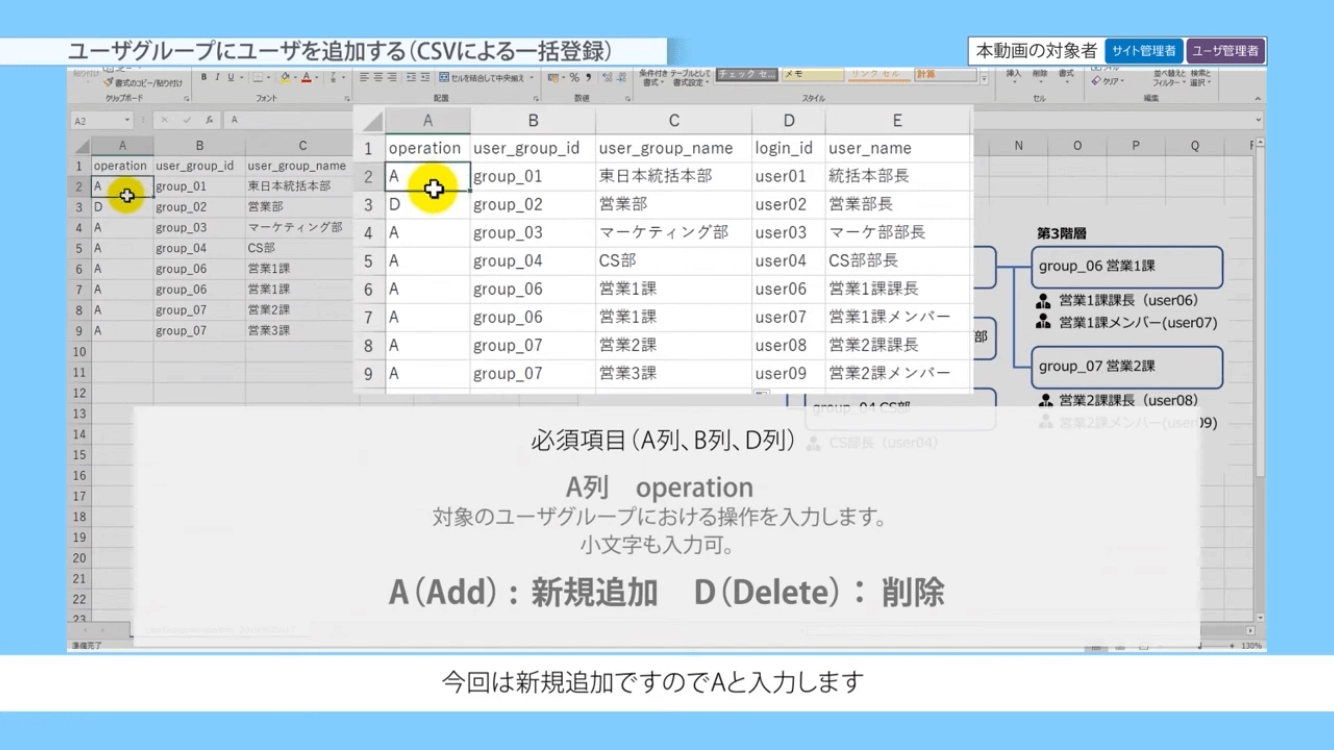The image size is (1334, 750).
Task: Open the 書式 (Format) cells menu
Action: [x=1066, y=77]
